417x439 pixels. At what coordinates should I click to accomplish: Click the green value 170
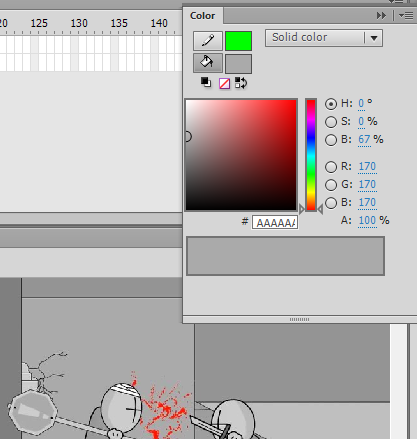tap(367, 184)
